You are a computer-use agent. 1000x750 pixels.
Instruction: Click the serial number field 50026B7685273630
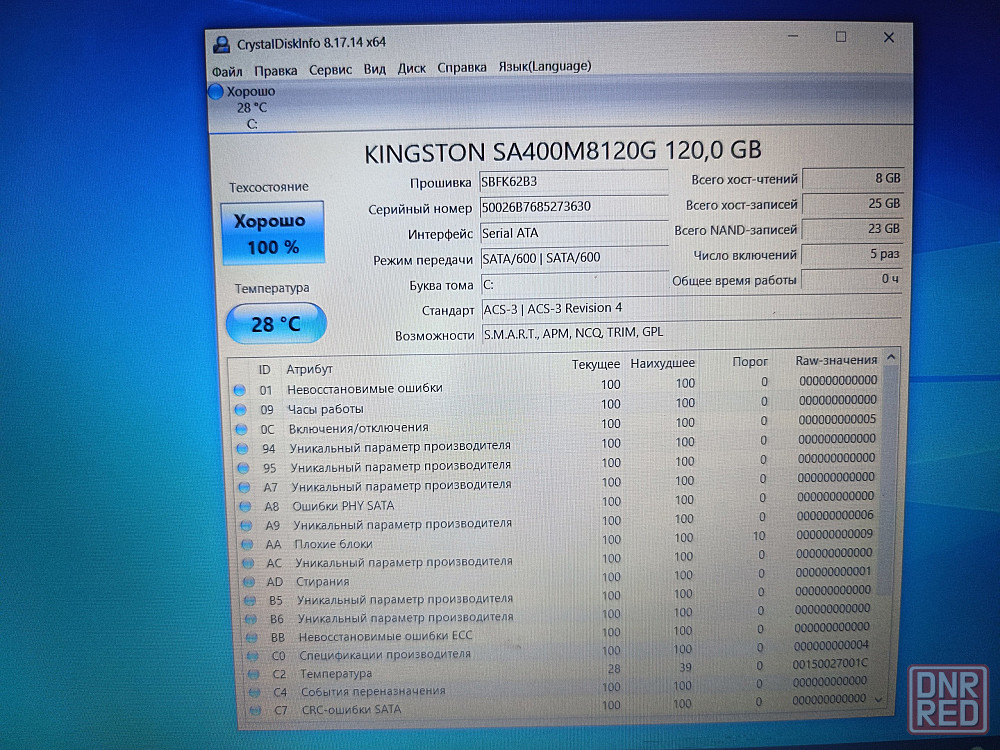(x=573, y=207)
